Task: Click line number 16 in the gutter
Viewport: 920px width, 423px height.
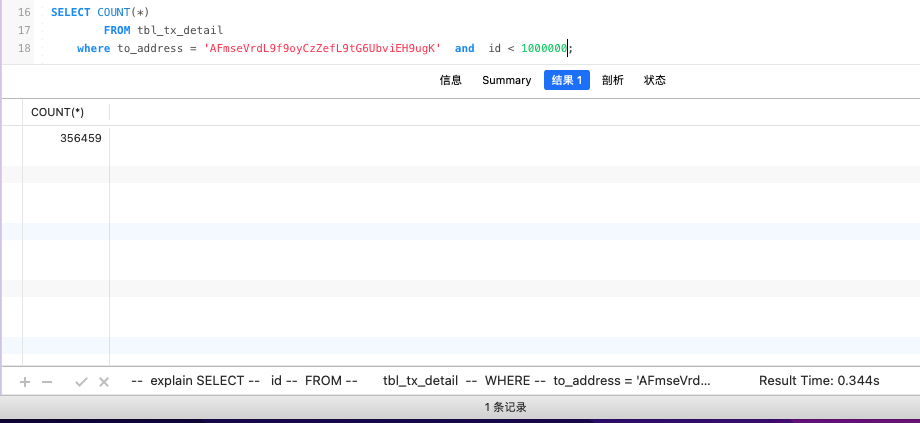Action: pos(25,12)
